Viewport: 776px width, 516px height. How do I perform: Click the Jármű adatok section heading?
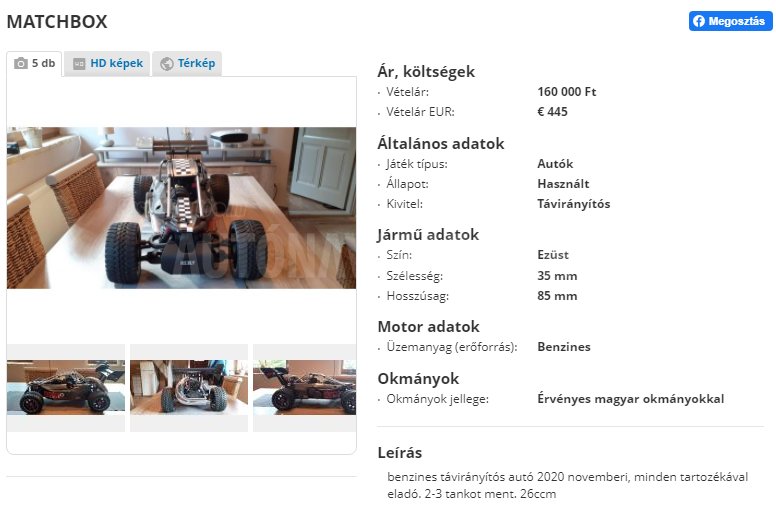click(428, 235)
